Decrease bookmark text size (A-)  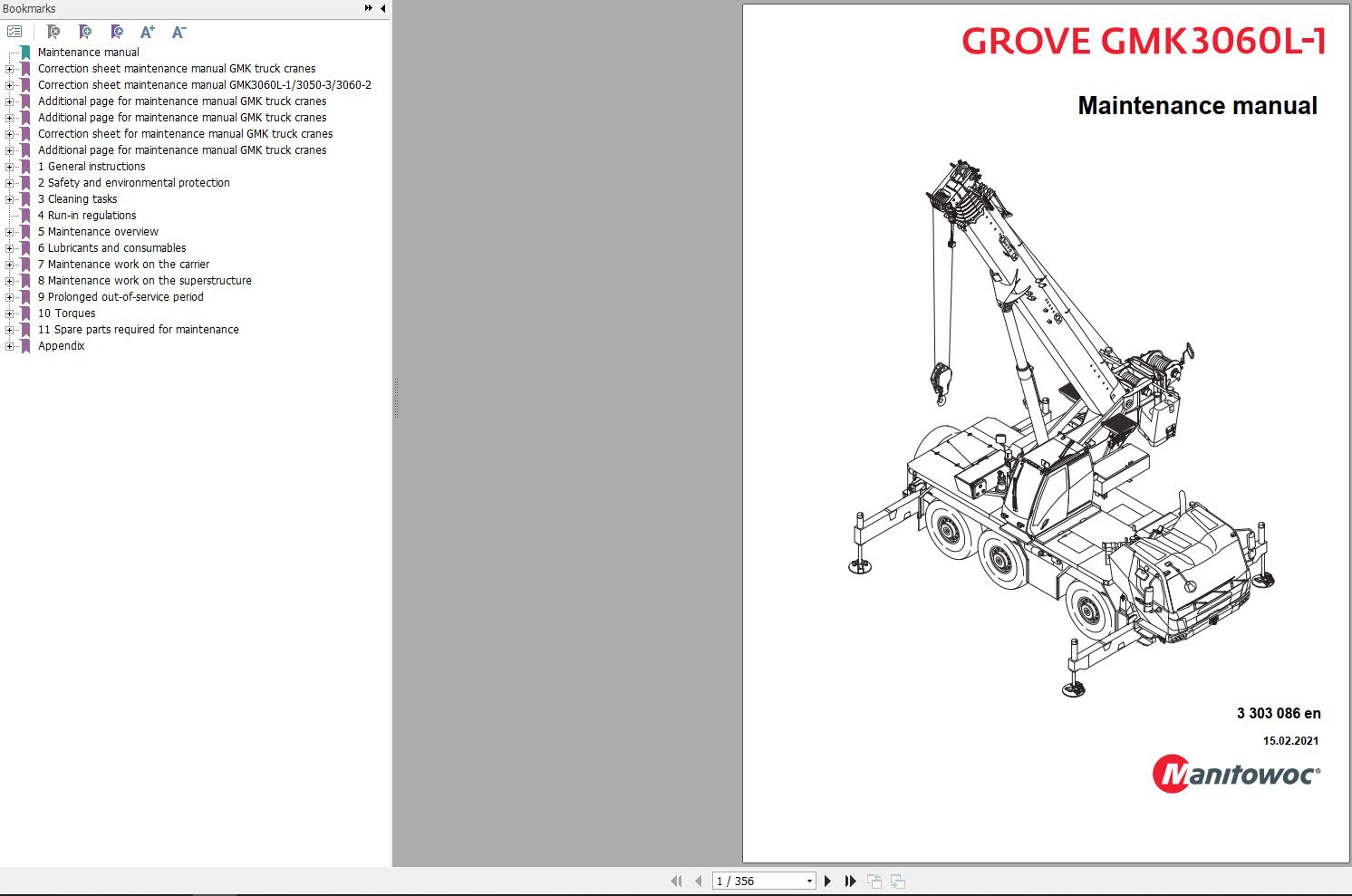[x=179, y=32]
